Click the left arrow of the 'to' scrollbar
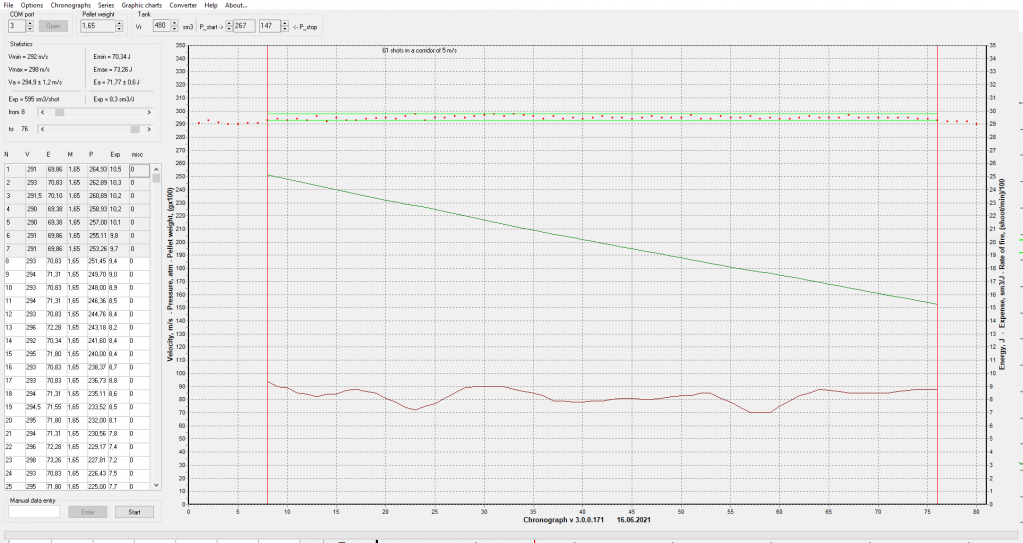This screenshot has width=1023, height=543. point(43,129)
